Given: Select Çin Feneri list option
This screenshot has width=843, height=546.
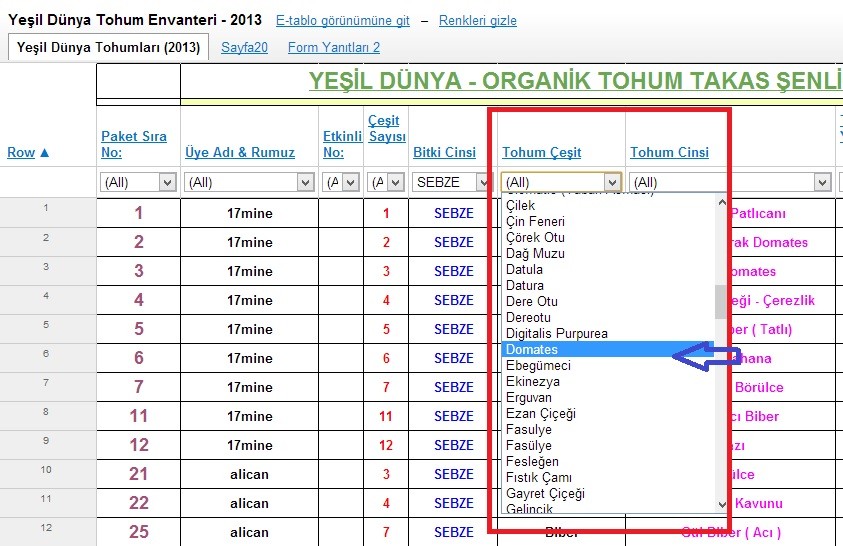Looking at the screenshot, I should 535,222.
